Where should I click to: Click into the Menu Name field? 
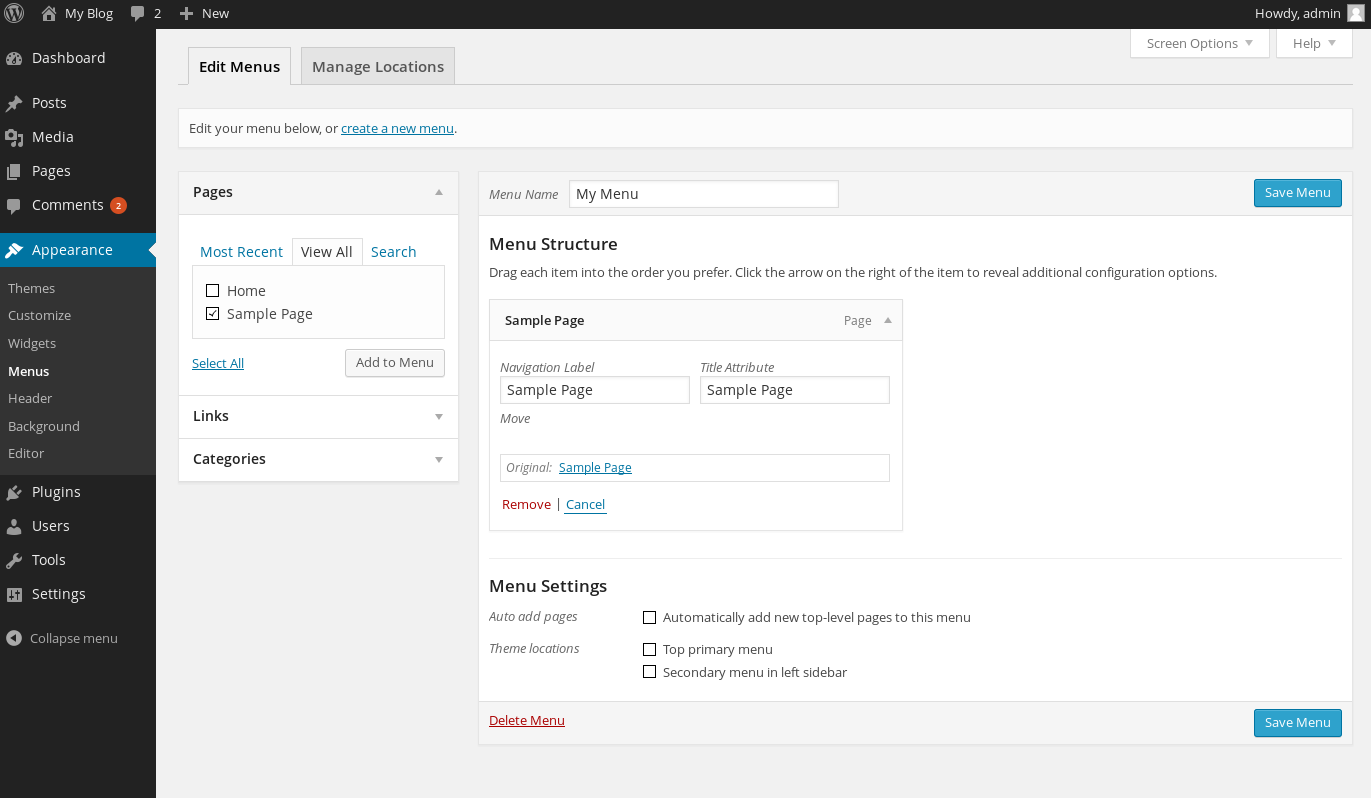[703, 194]
